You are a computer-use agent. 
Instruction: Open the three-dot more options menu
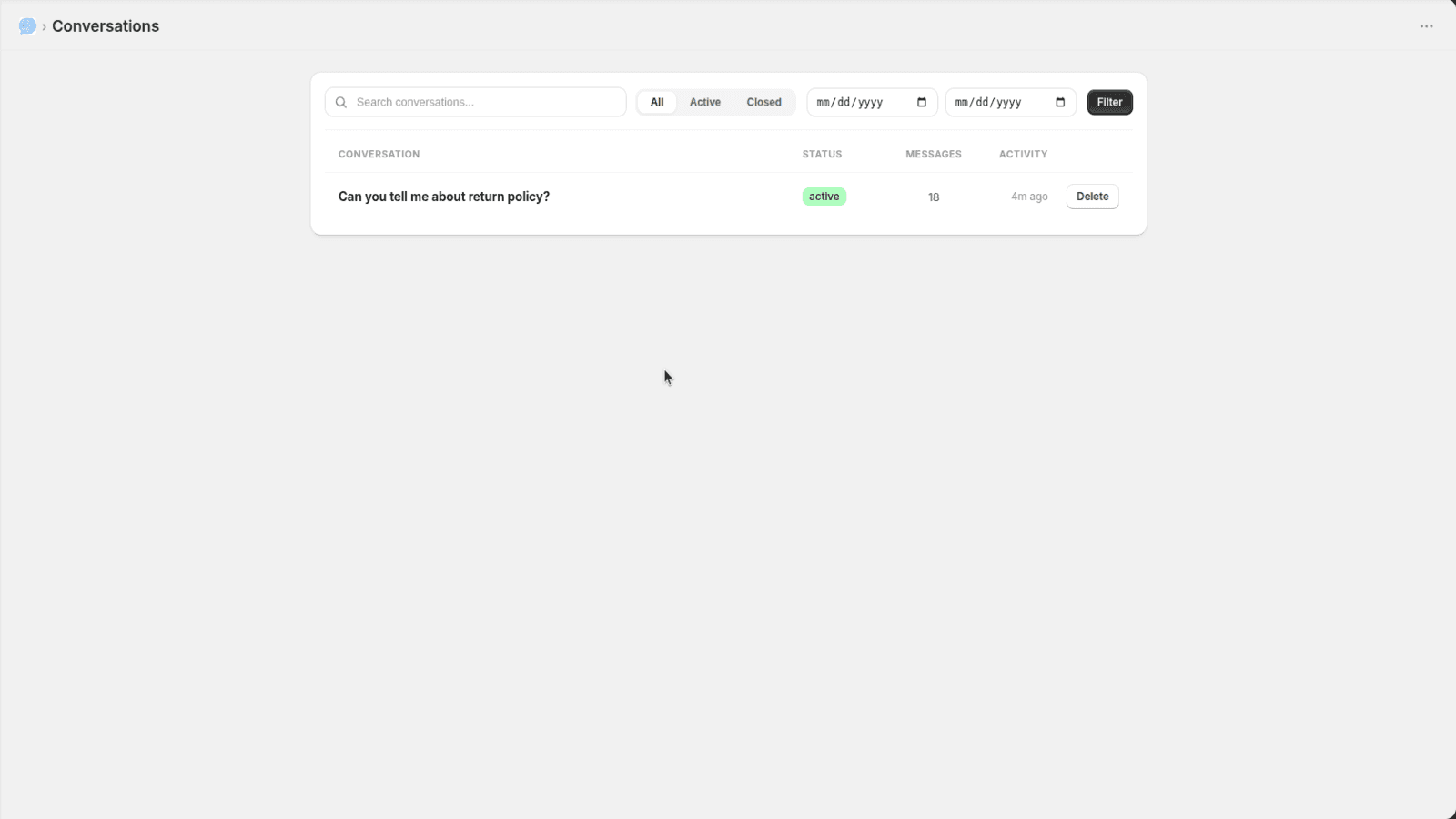[x=1426, y=26]
